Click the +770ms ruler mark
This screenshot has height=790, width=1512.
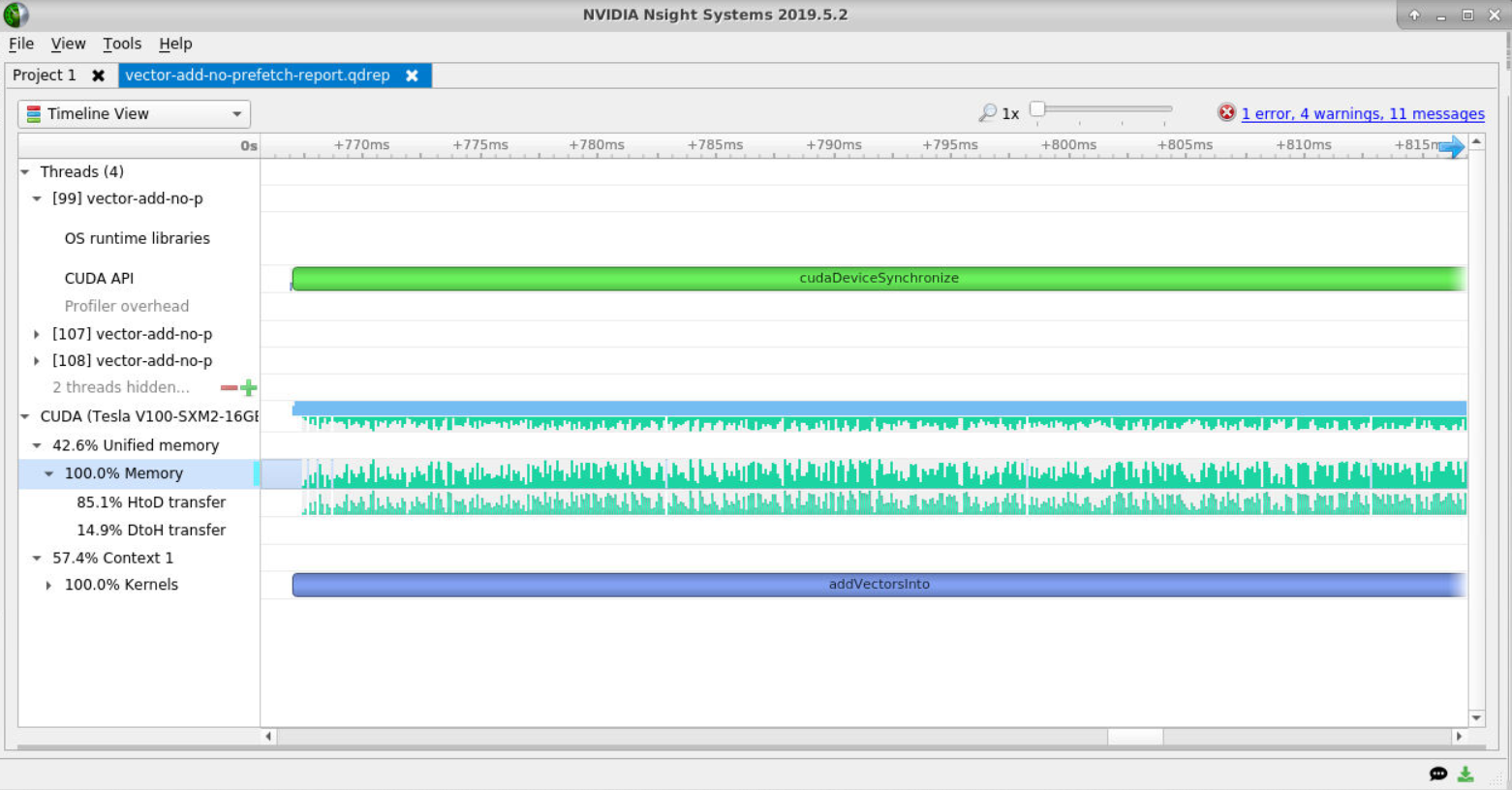[x=362, y=145]
